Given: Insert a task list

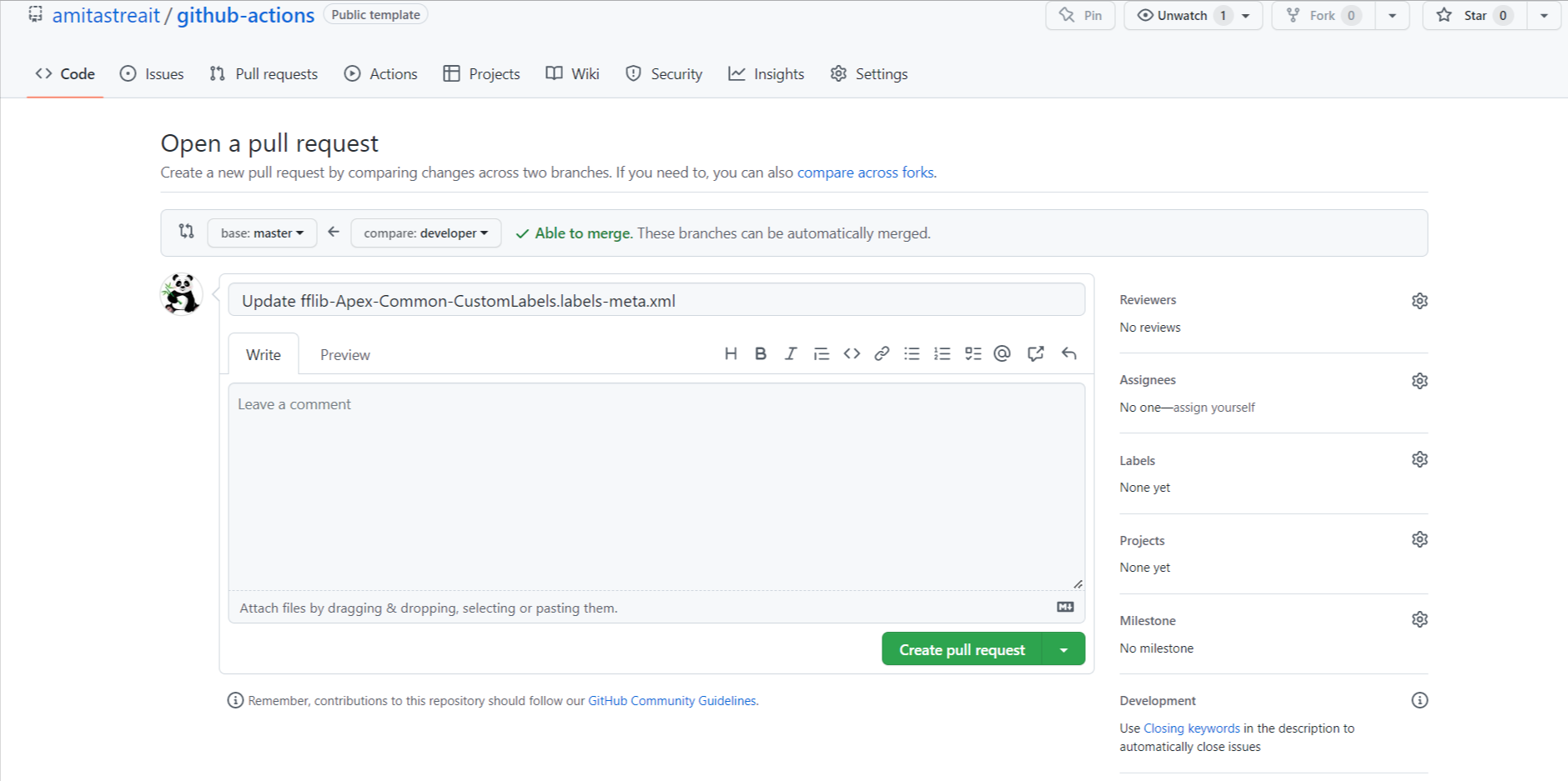Looking at the screenshot, I should coord(972,353).
